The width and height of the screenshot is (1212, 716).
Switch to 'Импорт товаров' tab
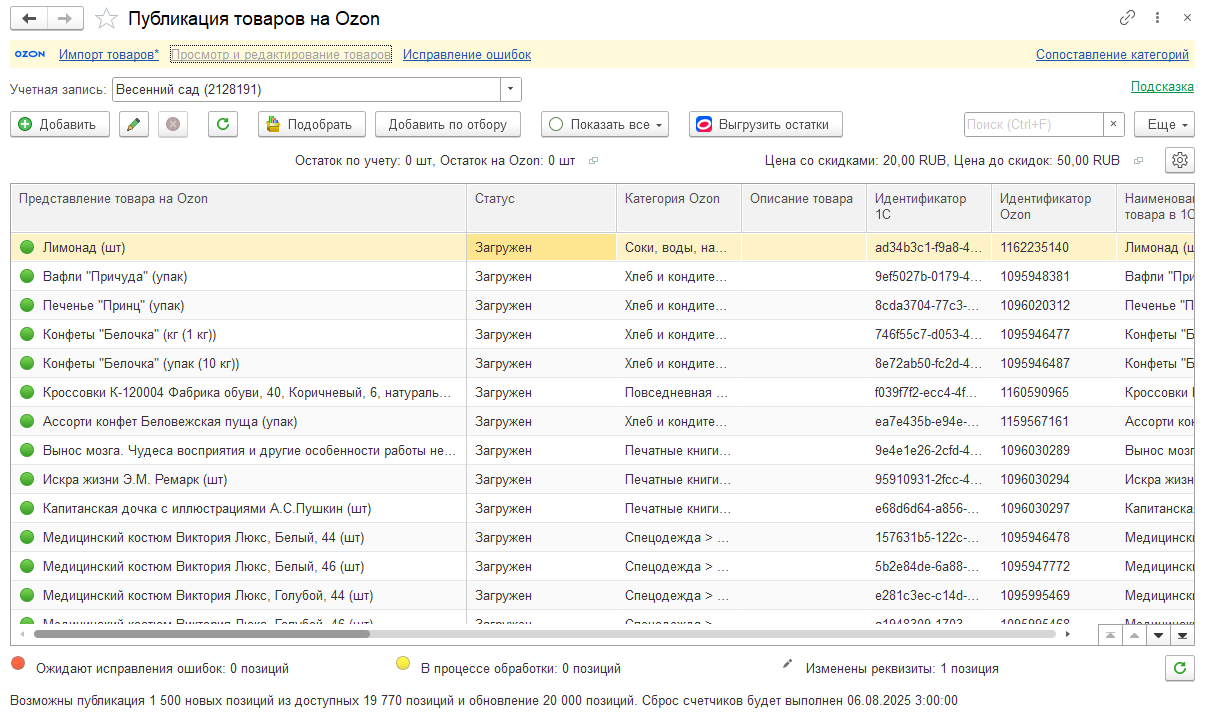pyautogui.click(x=109, y=55)
